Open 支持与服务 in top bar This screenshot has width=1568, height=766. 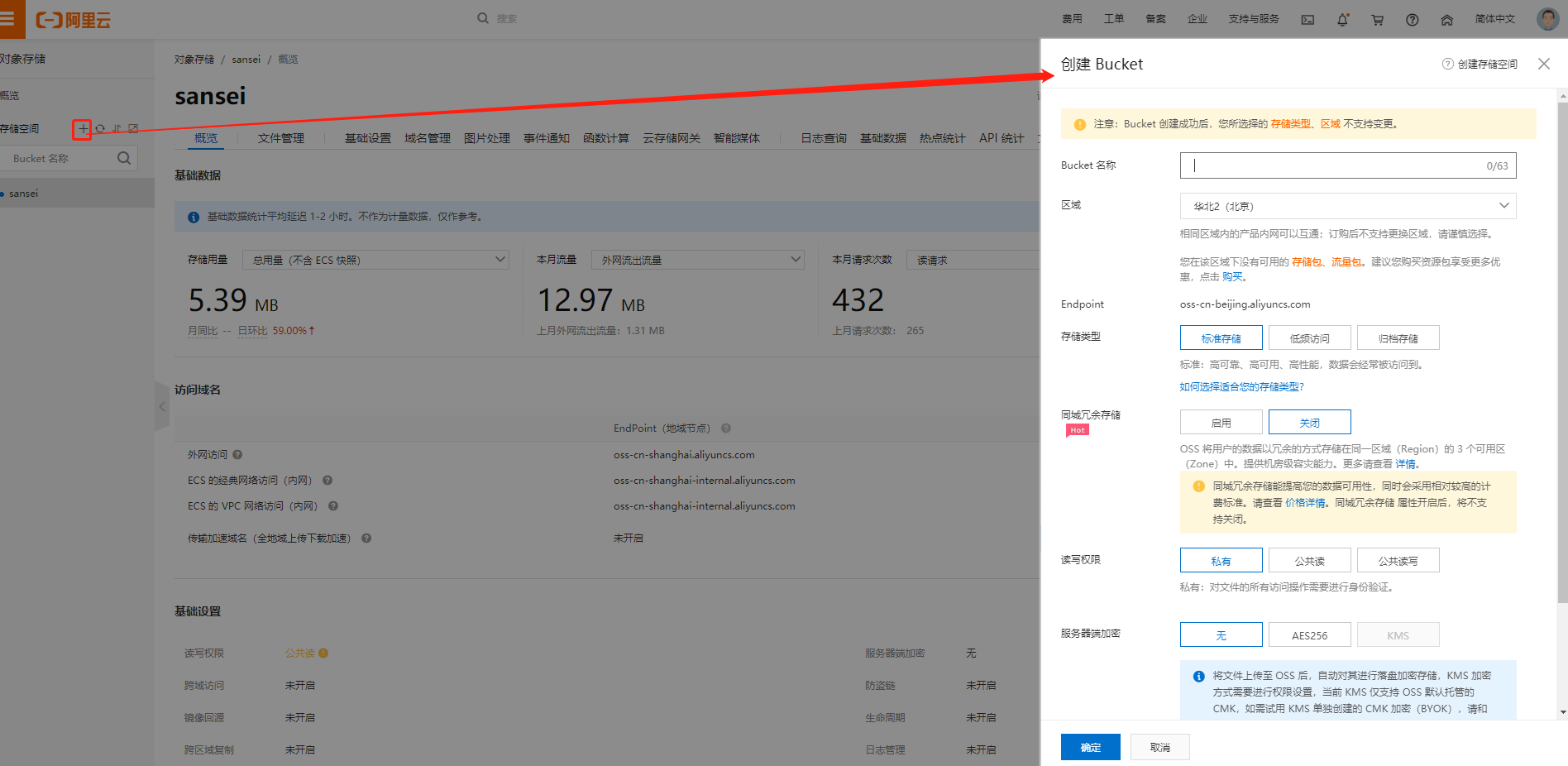point(1254,19)
